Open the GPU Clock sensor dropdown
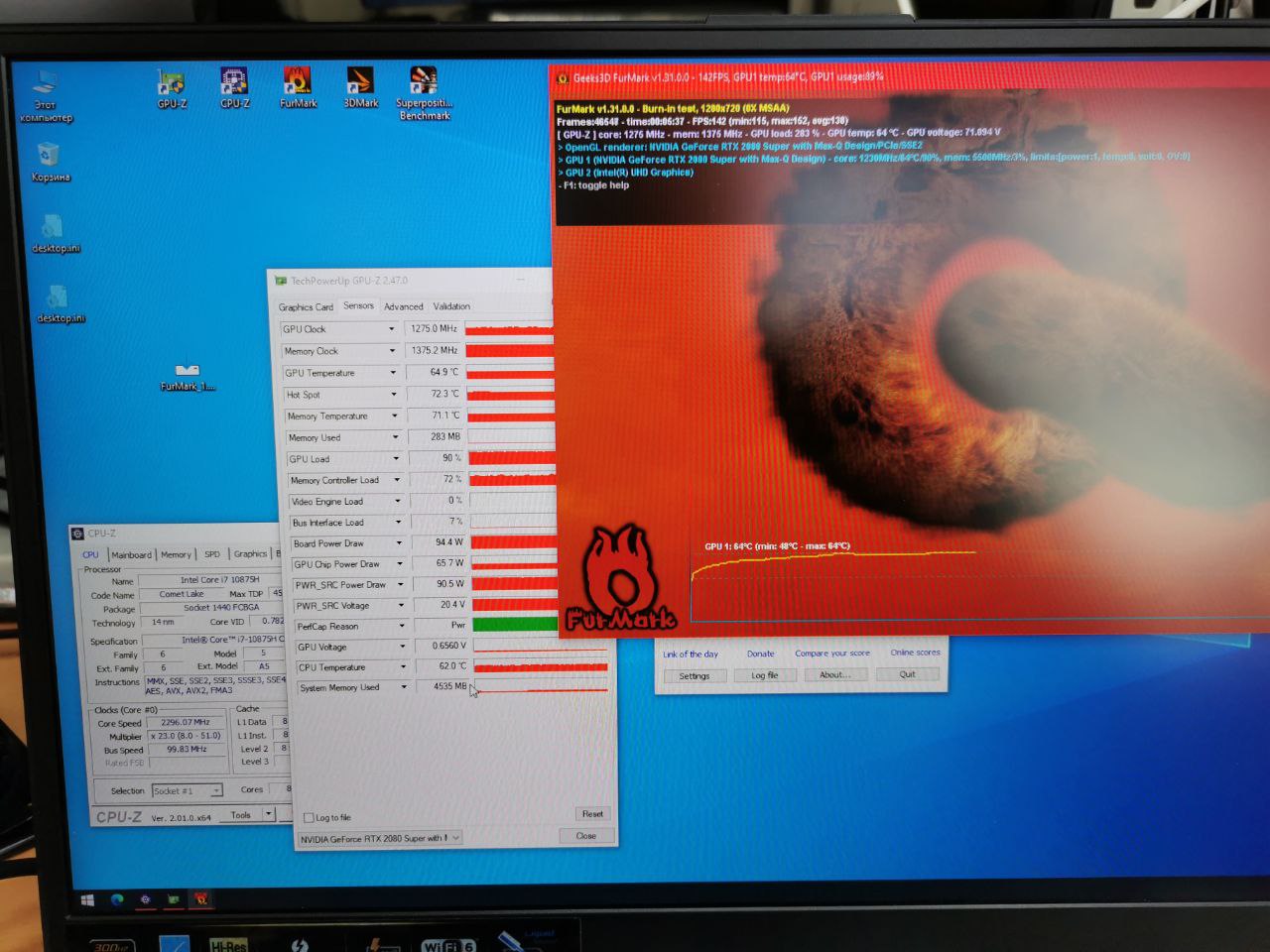 tap(391, 329)
